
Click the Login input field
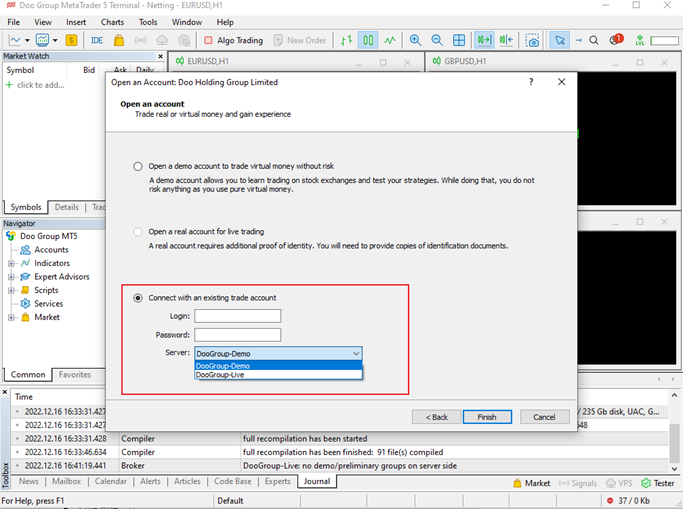pyautogui.click(x=237, y=316)
